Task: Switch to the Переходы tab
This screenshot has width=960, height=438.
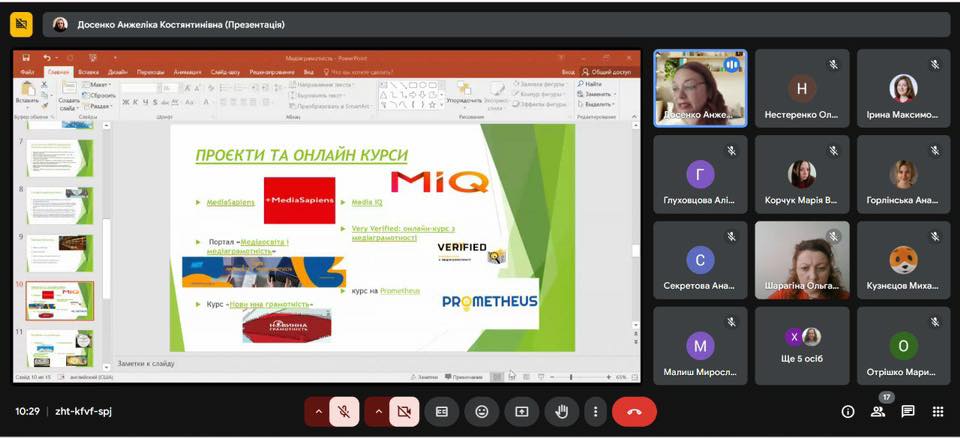Action: point(151,72)
